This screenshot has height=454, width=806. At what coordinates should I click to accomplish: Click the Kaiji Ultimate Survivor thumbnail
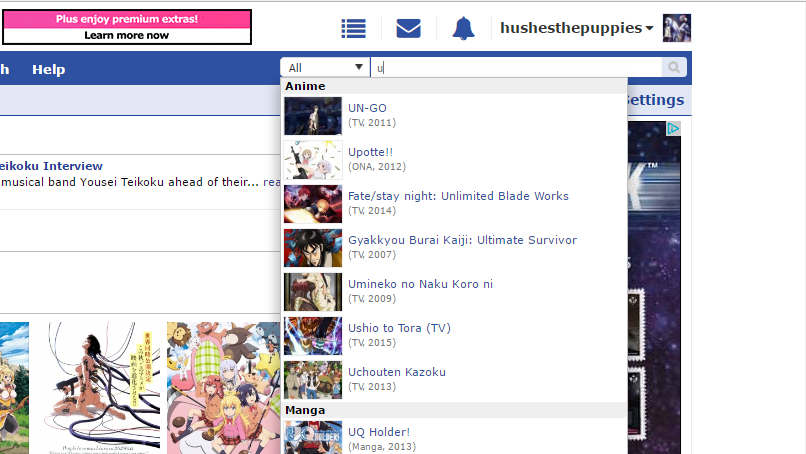click(313, 248)
